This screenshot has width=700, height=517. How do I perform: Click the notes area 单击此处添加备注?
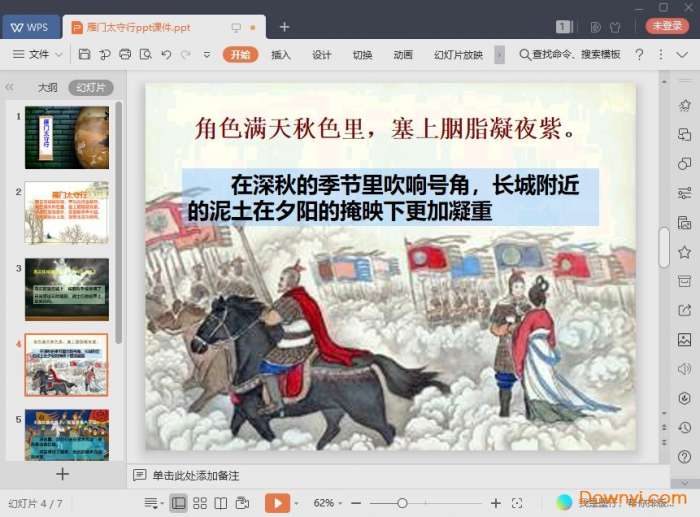[196, 475]
